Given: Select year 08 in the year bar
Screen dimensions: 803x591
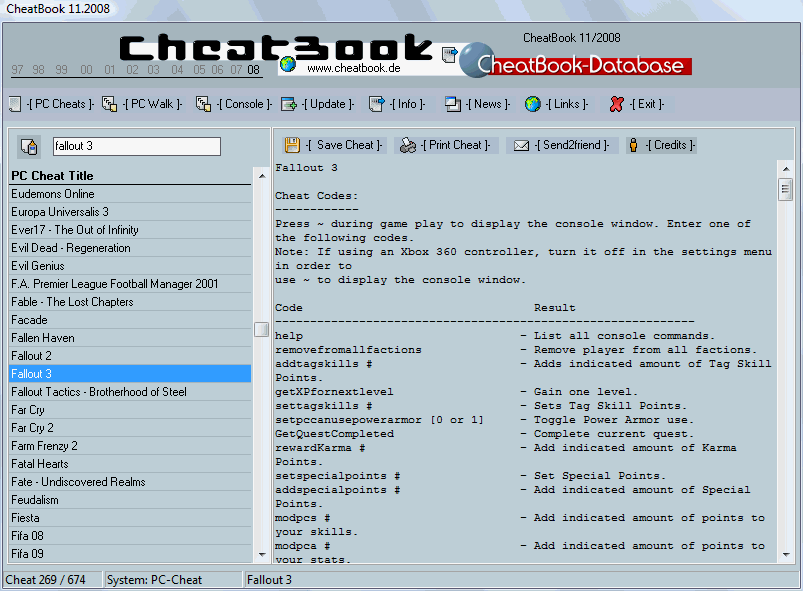Looking at the screenshot, I should [253, 70].
